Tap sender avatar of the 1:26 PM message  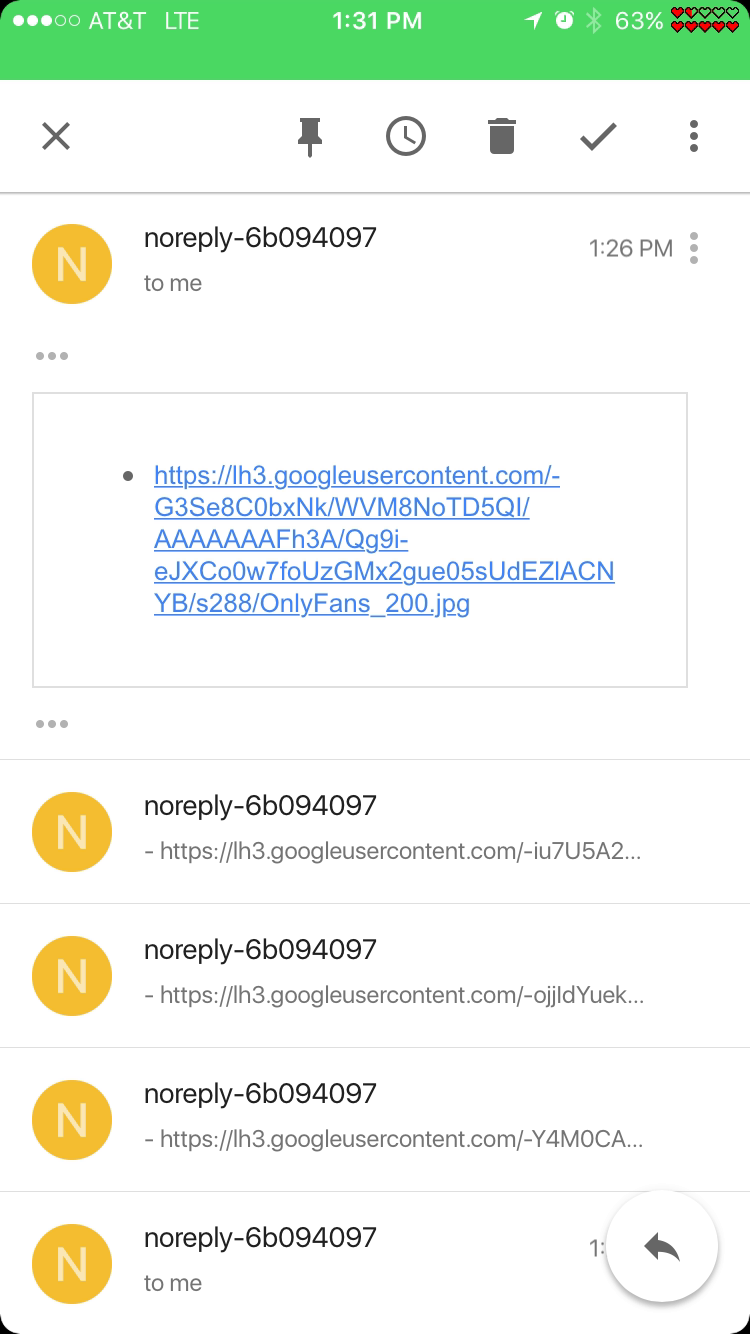pyautogui.click(x=72, y=264)
